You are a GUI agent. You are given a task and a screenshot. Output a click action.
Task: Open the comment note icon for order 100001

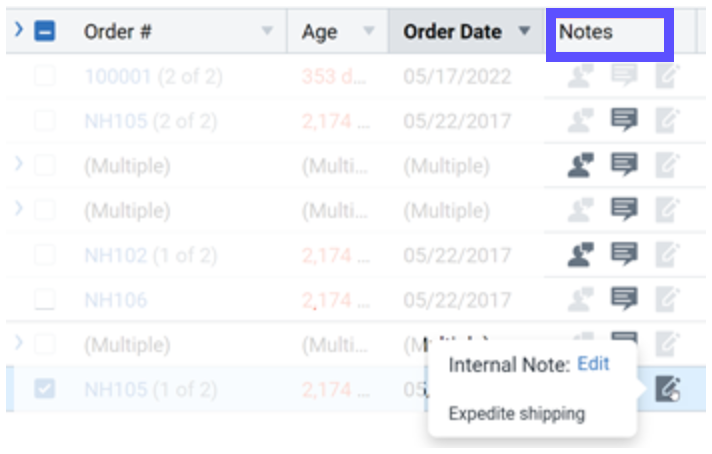point(625,77)
